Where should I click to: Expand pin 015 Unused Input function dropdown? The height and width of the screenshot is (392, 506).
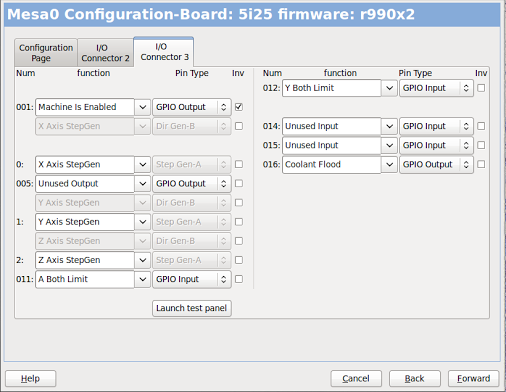[x=389, y=145]
